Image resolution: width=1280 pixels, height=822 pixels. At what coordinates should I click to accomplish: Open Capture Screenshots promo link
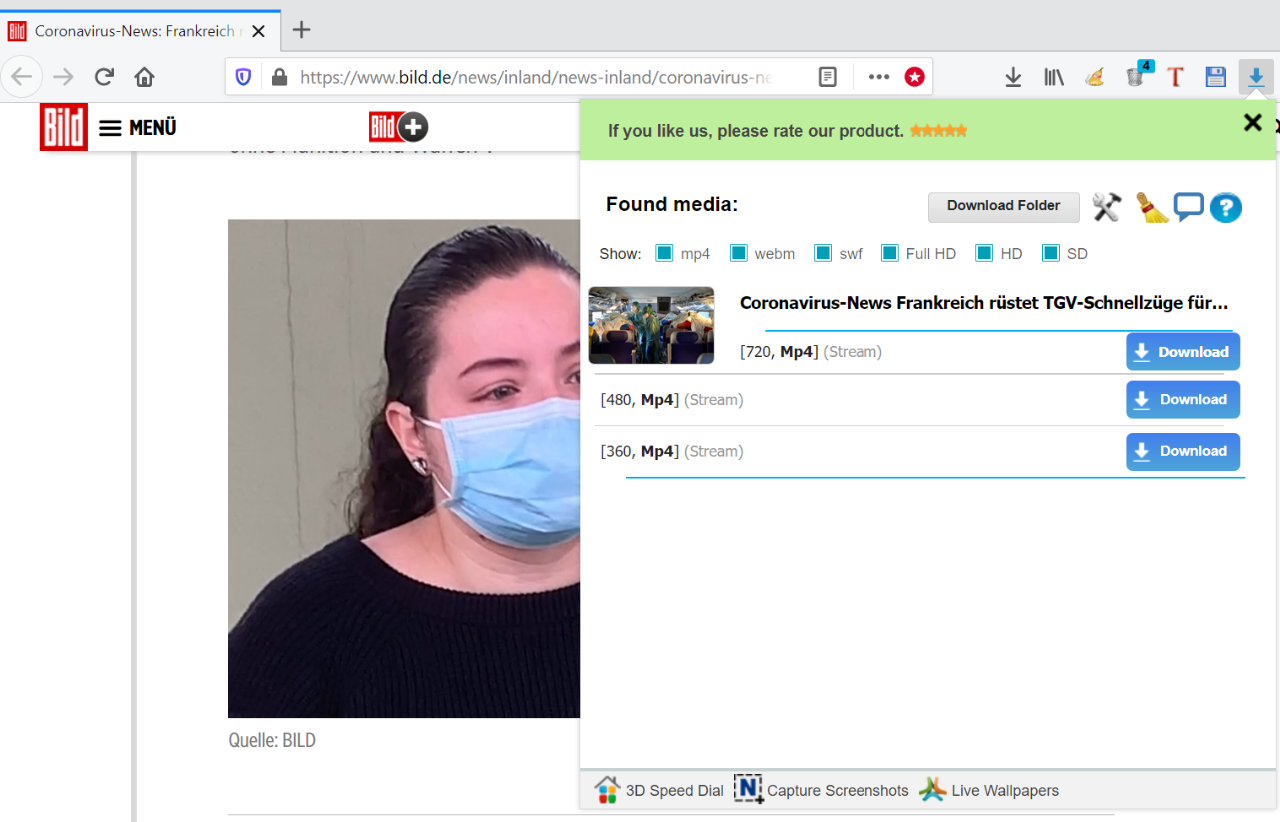(821, 789)
